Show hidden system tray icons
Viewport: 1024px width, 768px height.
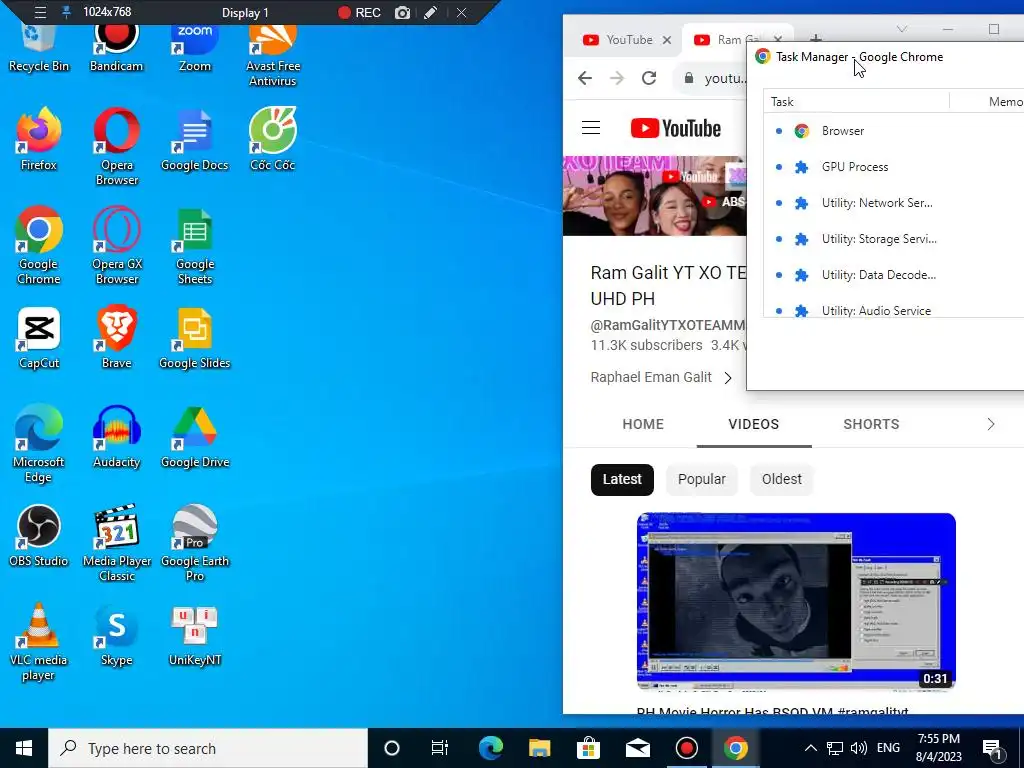coord(810,748)
